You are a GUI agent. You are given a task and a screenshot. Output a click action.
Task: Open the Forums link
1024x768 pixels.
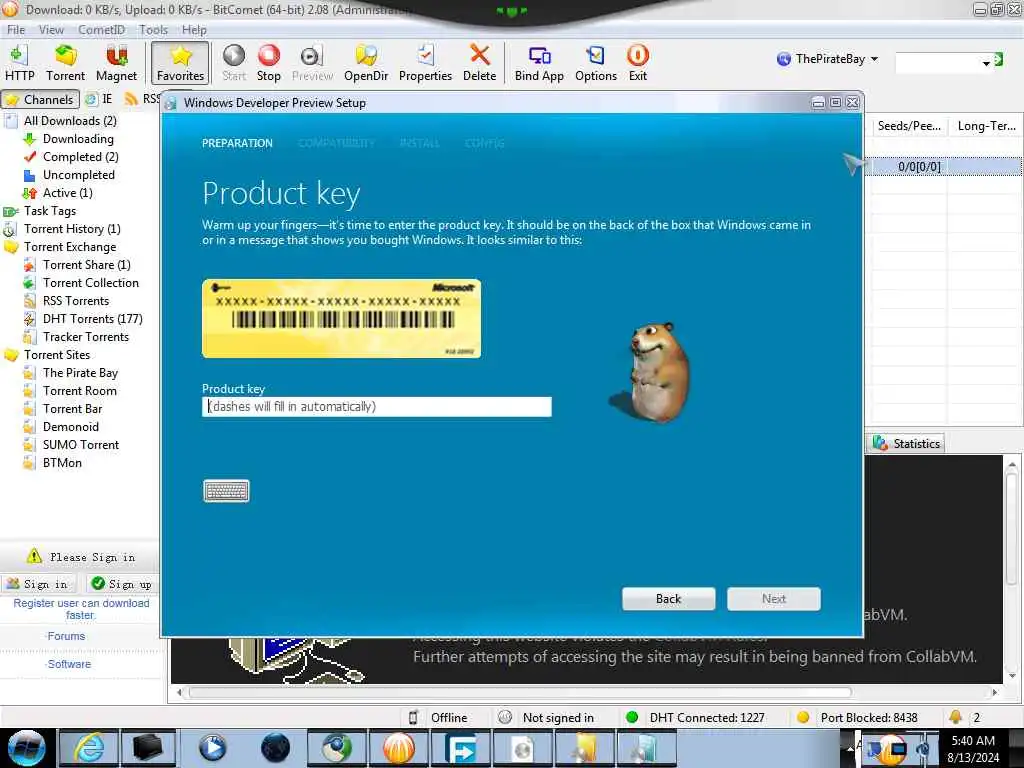point(66,636)
